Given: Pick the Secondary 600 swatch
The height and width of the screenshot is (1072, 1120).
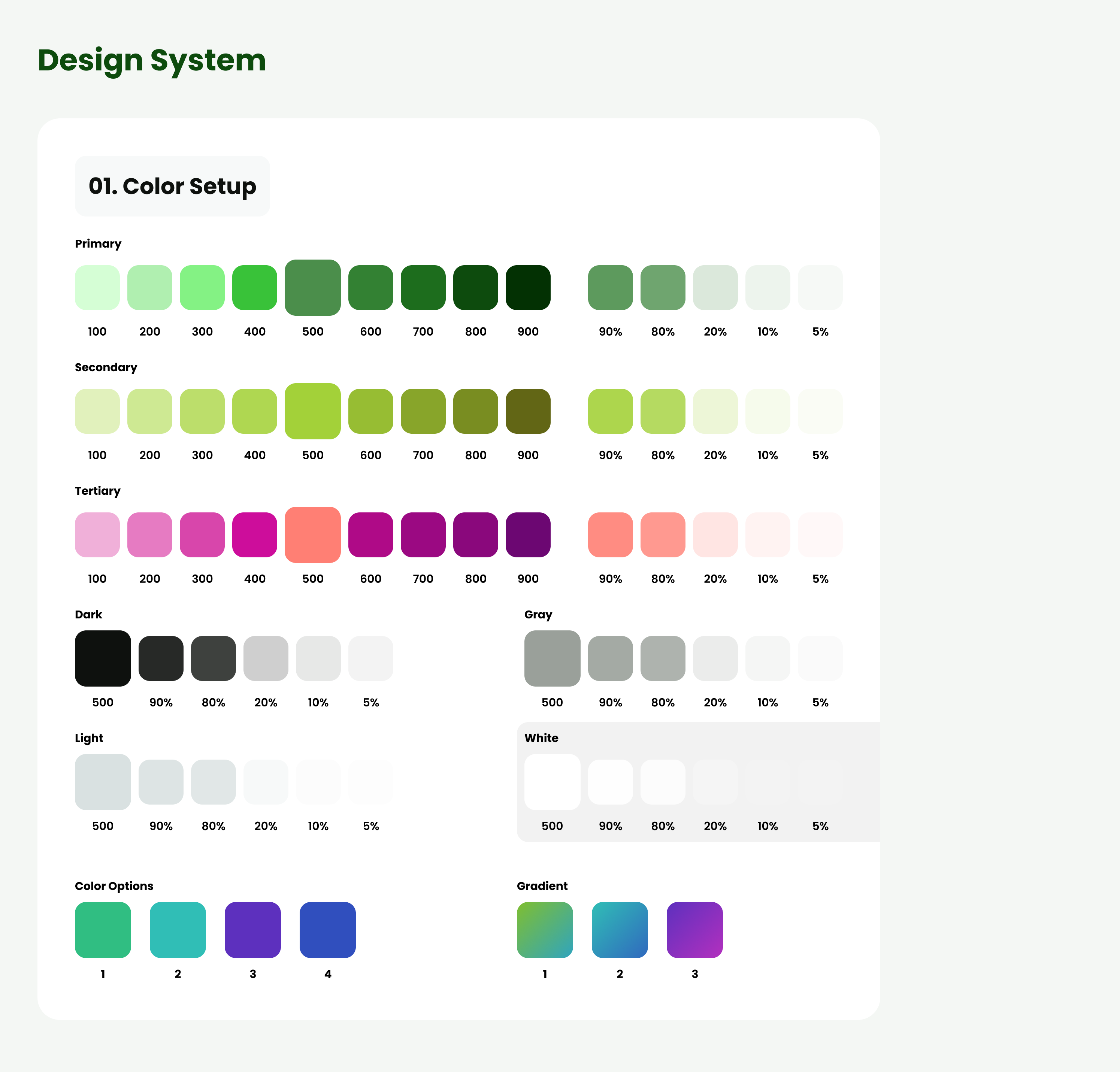Looking at the screenshot, I should [371, 411].
